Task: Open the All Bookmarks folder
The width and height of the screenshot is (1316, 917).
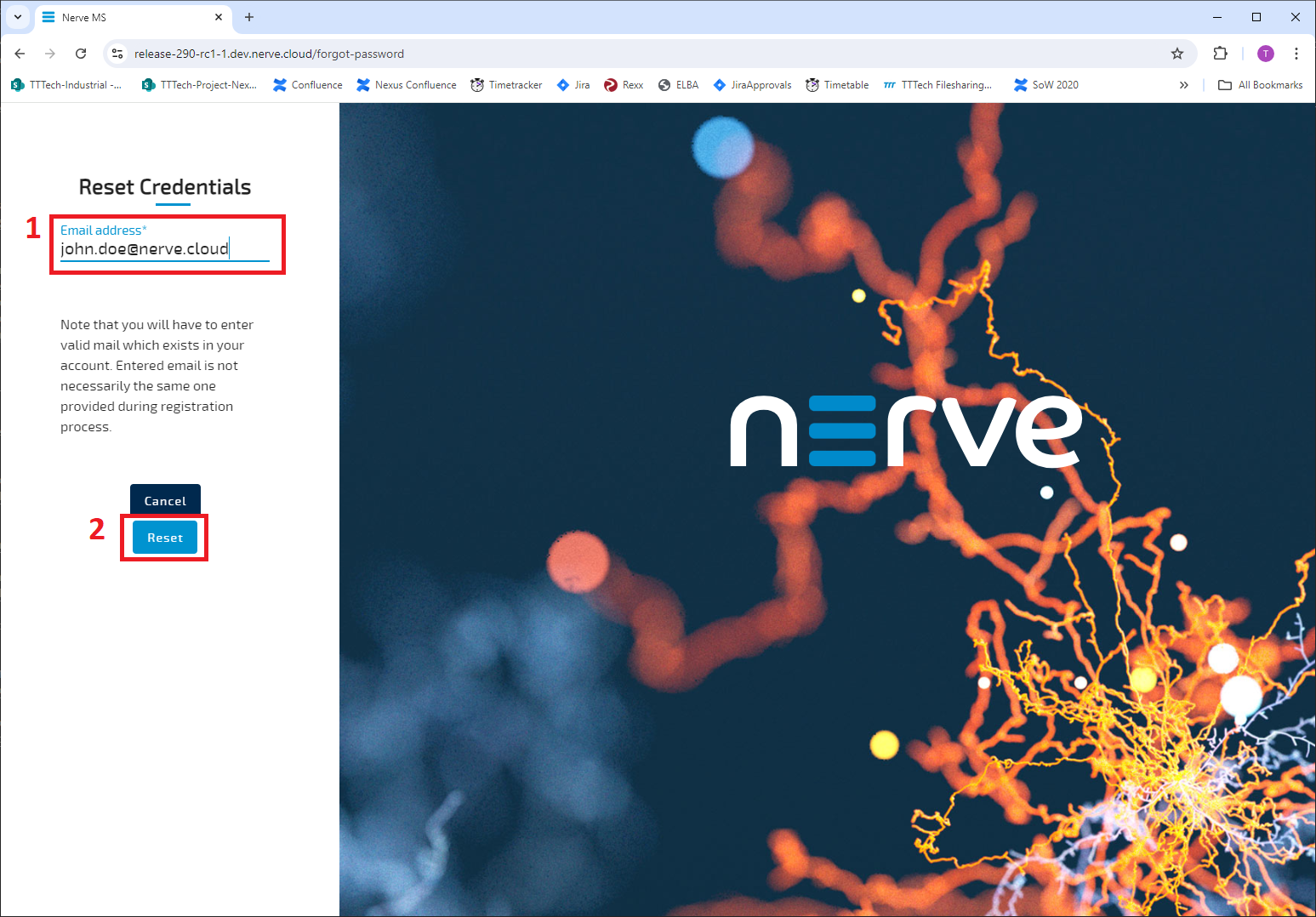Action: coord(1261,85)
